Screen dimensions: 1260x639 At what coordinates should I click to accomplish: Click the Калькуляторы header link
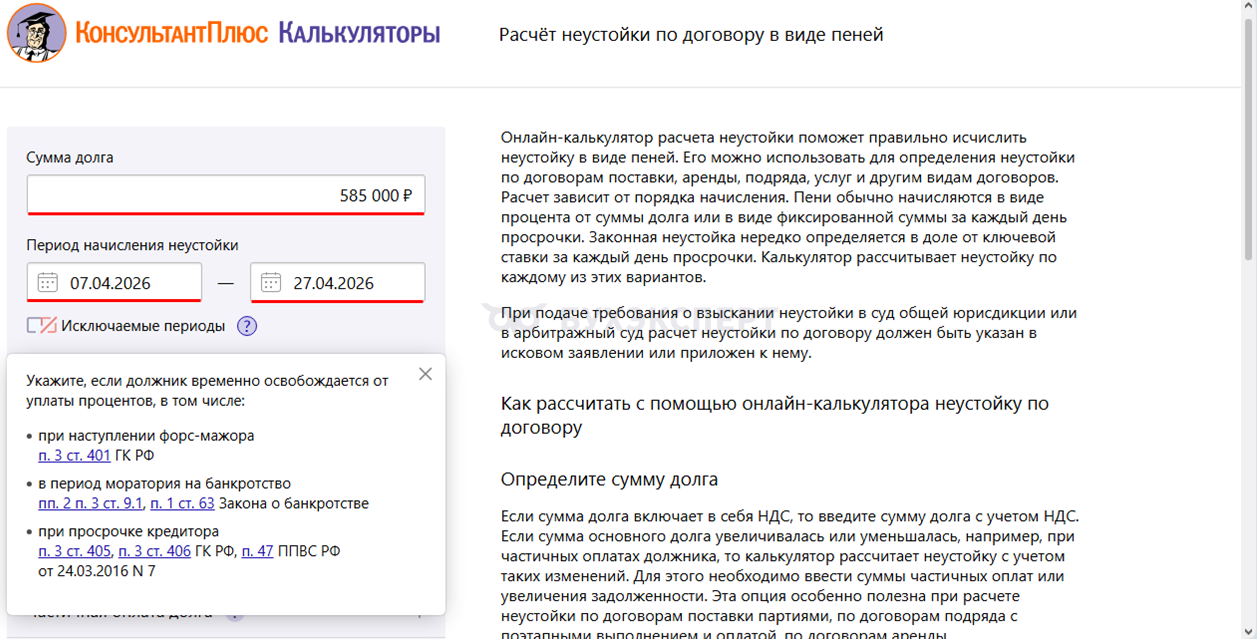(359, 34)
